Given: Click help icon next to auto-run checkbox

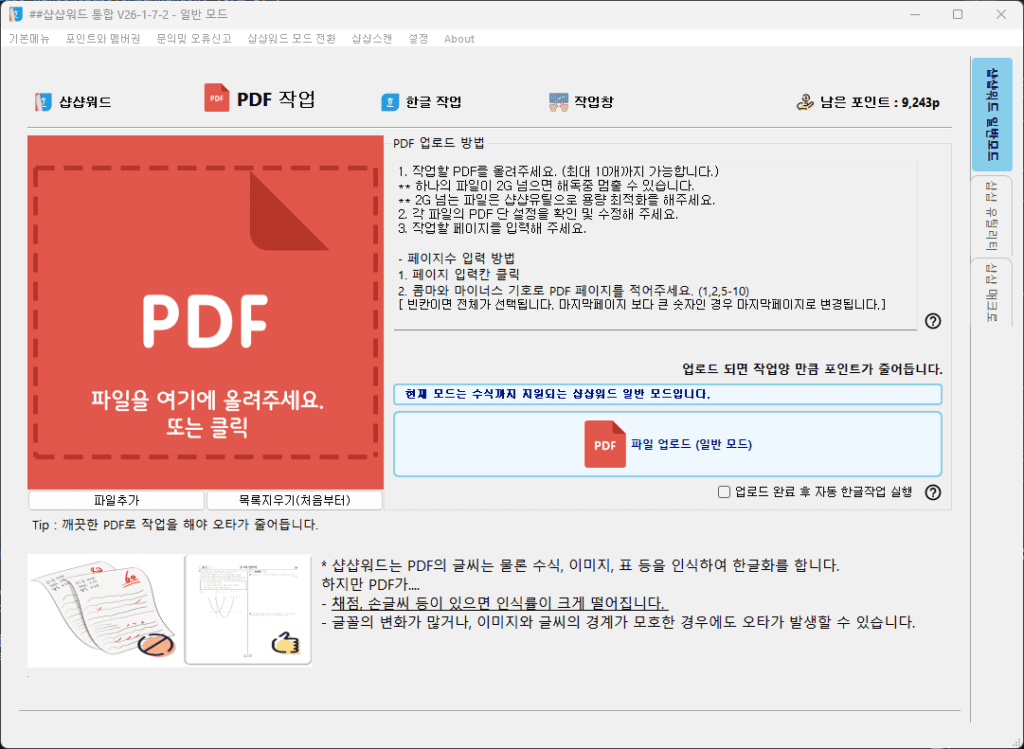Looking at the screenshot, I should coord(932,492).
